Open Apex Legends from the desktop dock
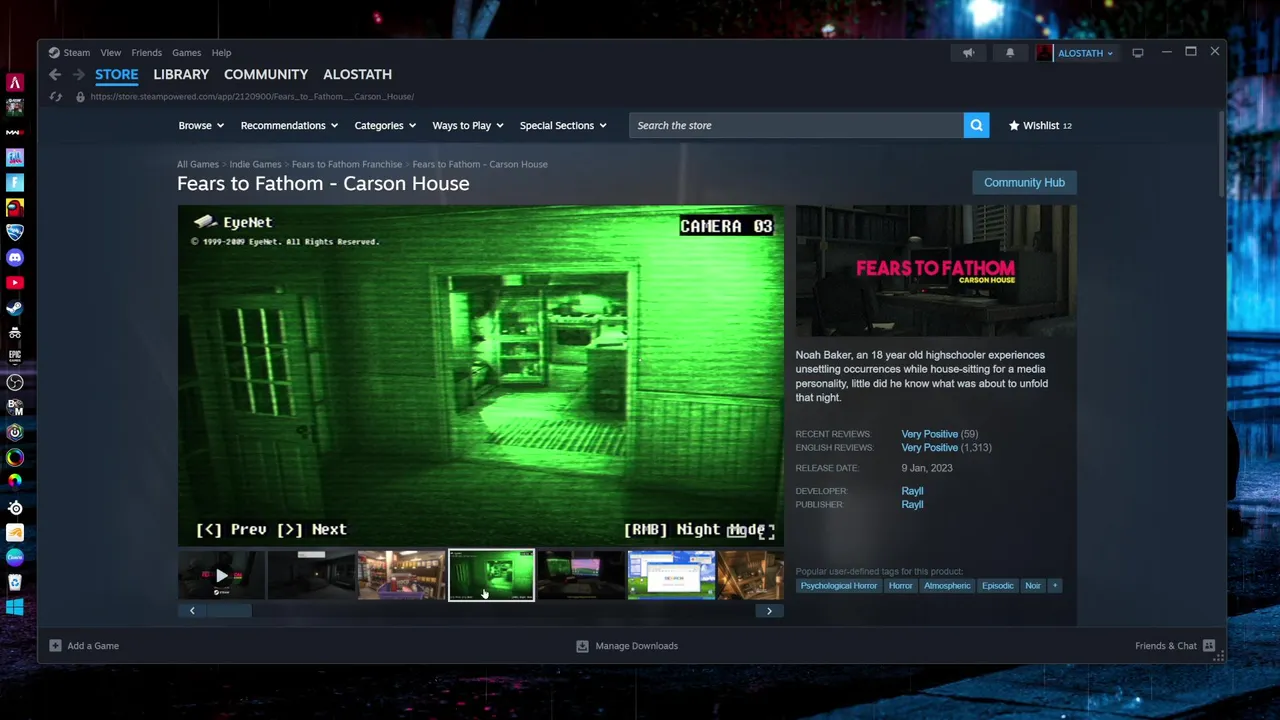The width and height of the screenshot is (1280, 720). (15, 83)
